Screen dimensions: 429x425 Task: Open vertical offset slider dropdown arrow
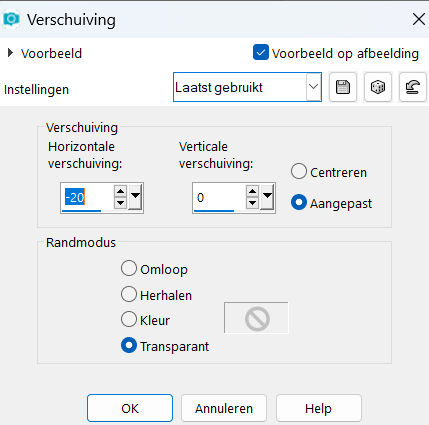(x=267, y=197)
